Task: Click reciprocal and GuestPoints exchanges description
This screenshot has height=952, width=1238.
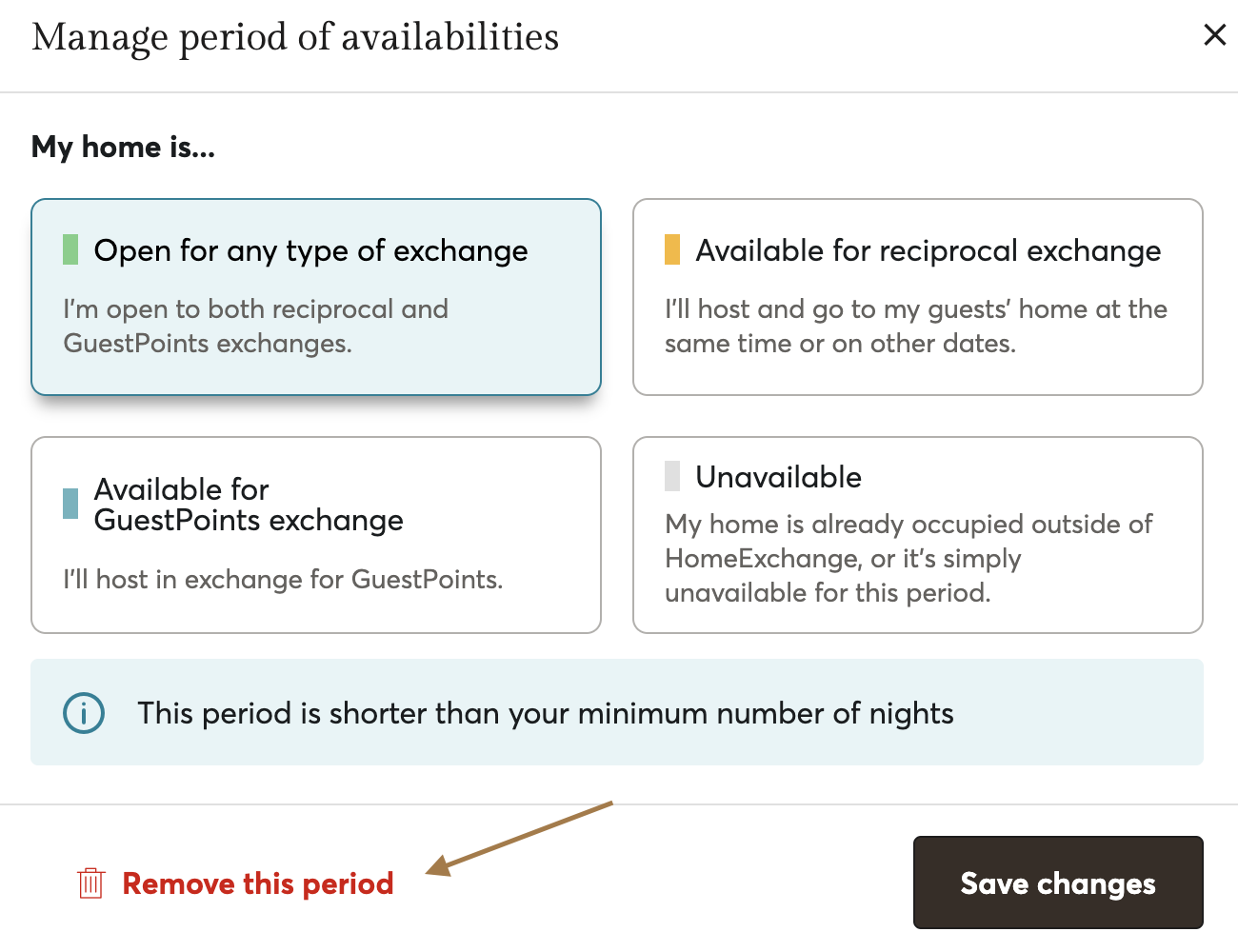Action: pos(255,326)
